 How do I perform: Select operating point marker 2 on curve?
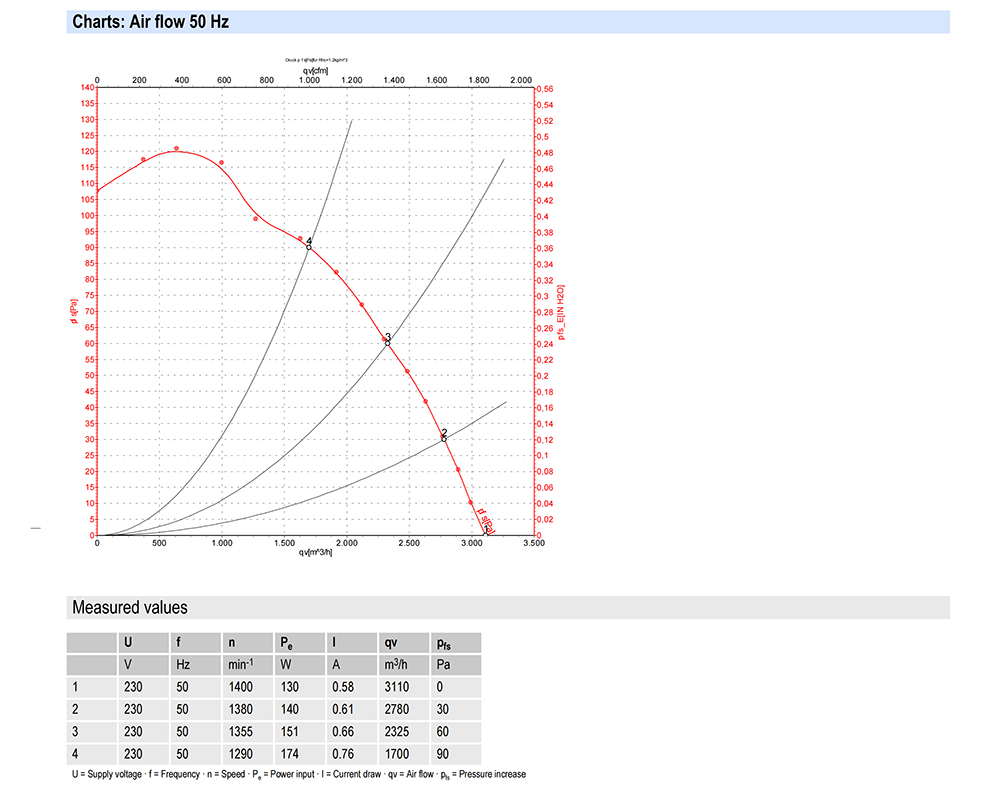pos(444,439)
